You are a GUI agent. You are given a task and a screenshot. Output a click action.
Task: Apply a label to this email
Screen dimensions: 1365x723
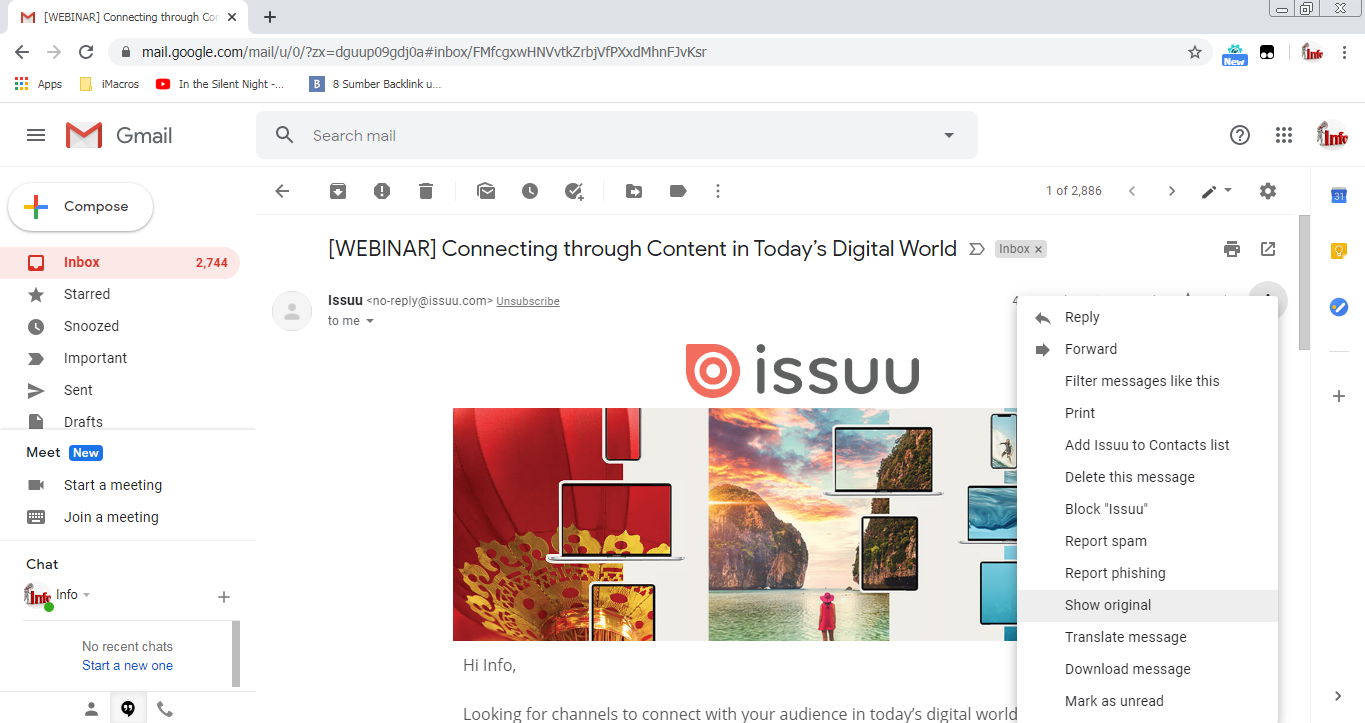678,191
